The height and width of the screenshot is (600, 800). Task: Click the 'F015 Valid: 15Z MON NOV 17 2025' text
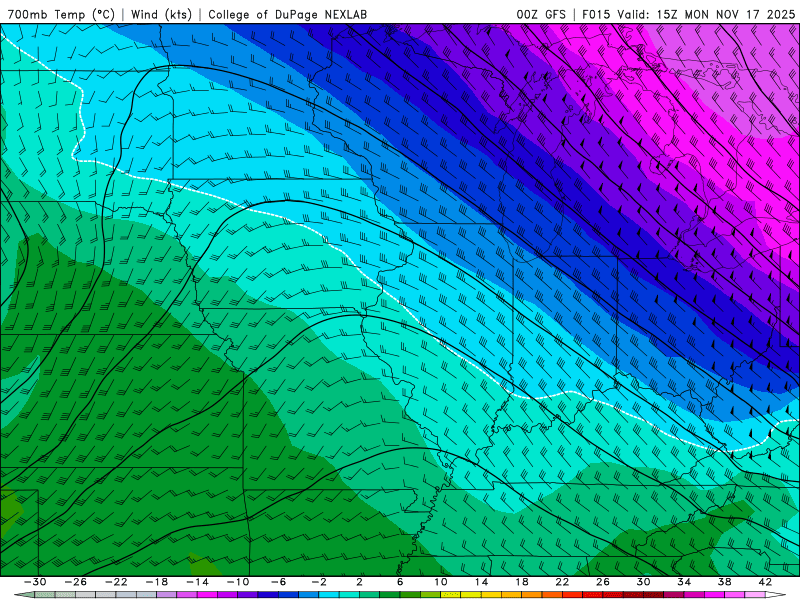tap(688, 14)
